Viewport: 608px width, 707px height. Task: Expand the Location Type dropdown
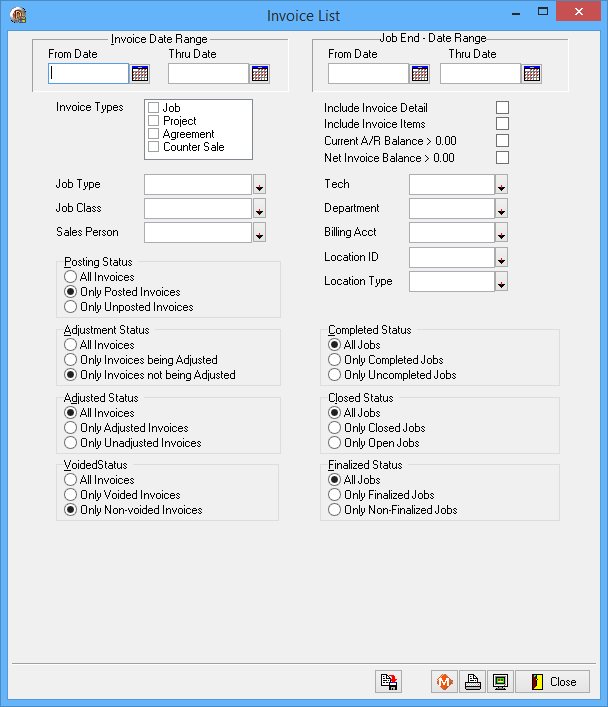[502, 283]
